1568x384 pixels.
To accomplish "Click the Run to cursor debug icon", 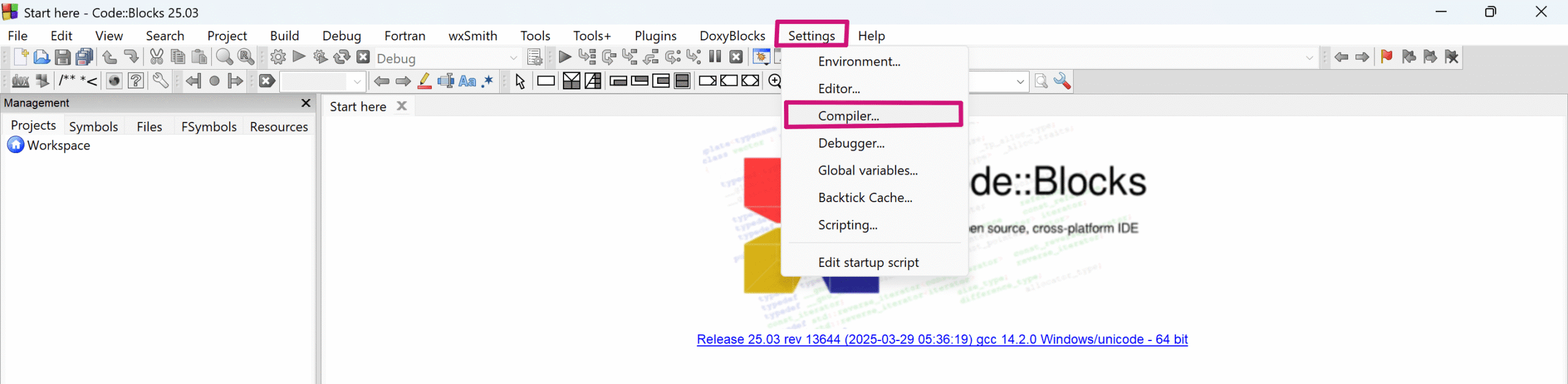I will [587, 57].
